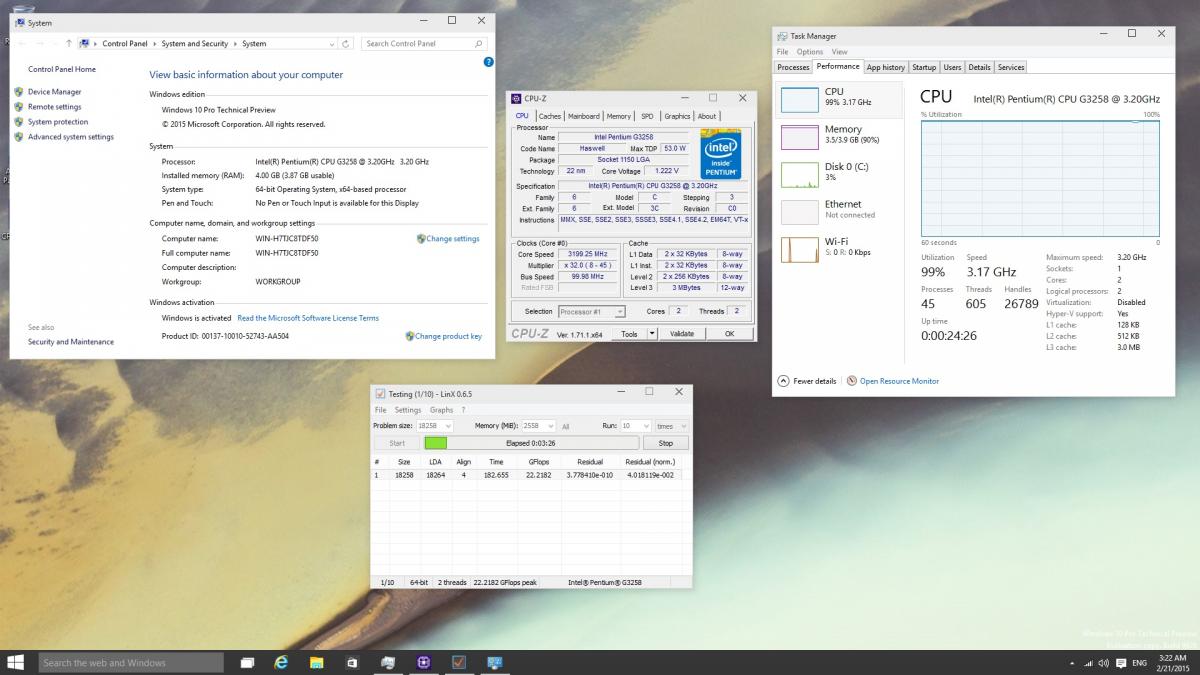1200x675 pixels.
Task: Open Advanced system settings link
Action: 70,137
